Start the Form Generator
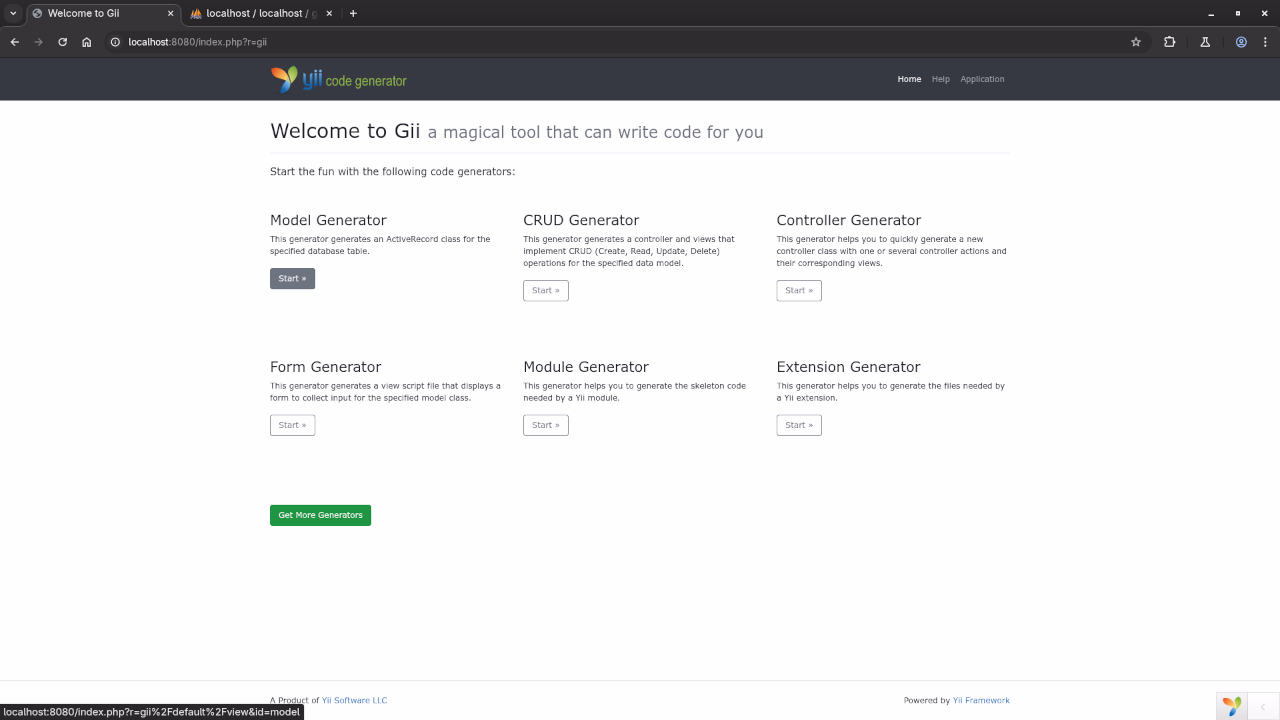The image size is (1280, 720). [x=292, y=425]
